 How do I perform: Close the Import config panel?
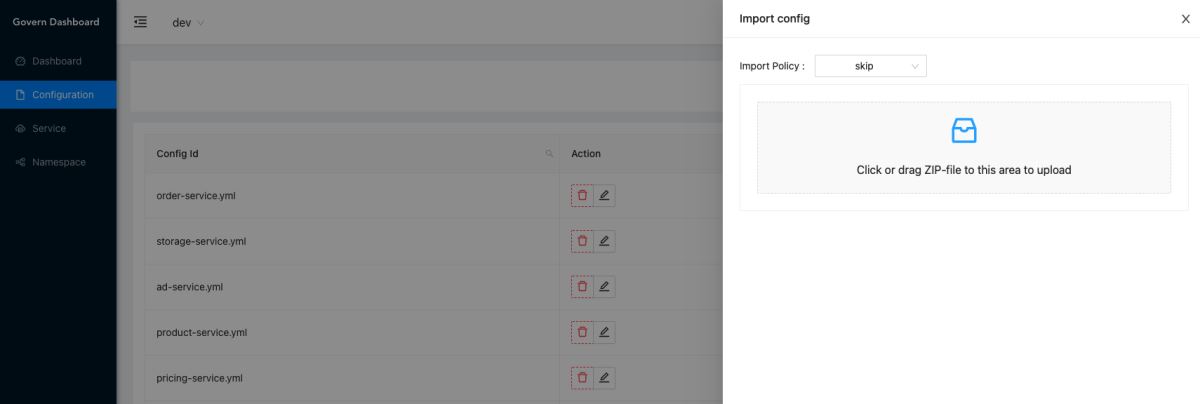(x=1185, y=19)
